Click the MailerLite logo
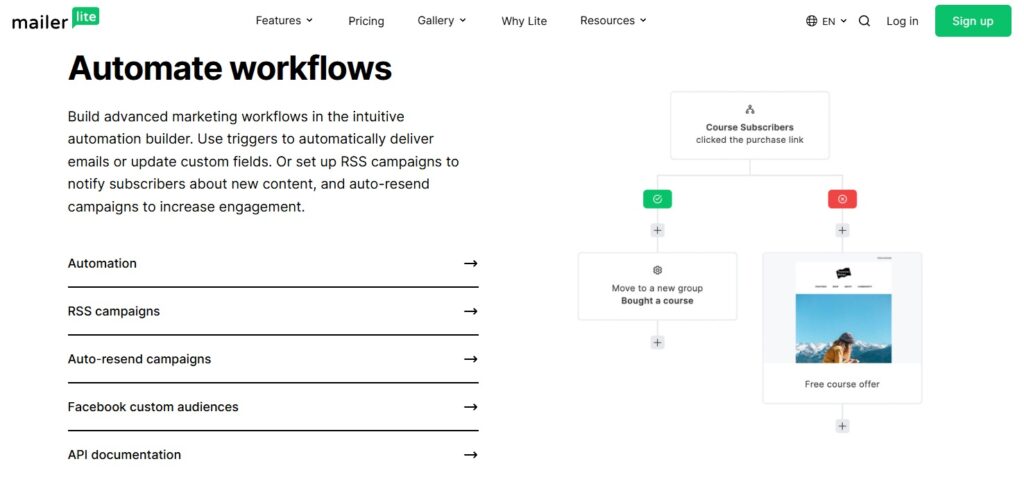 pyautogui.click(x=55, y=19)
